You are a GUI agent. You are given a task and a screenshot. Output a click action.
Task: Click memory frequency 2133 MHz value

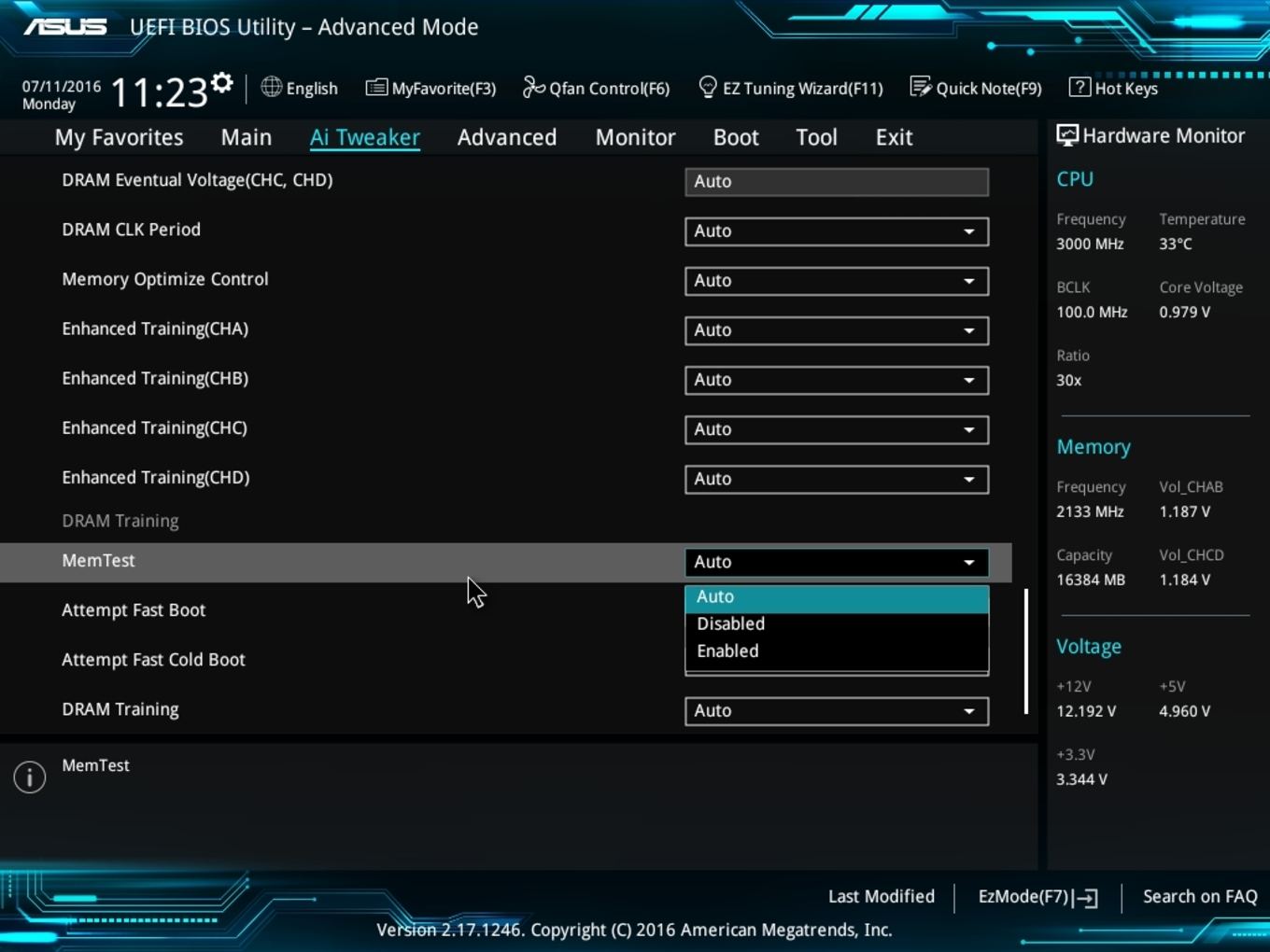click(1090, 511)
